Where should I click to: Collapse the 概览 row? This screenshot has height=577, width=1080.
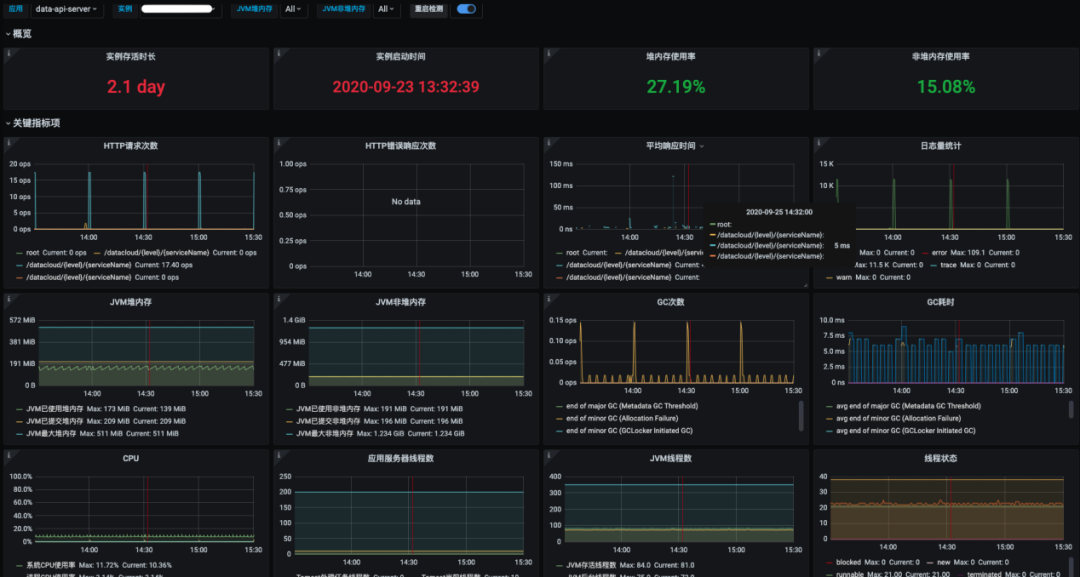[18, 34]
